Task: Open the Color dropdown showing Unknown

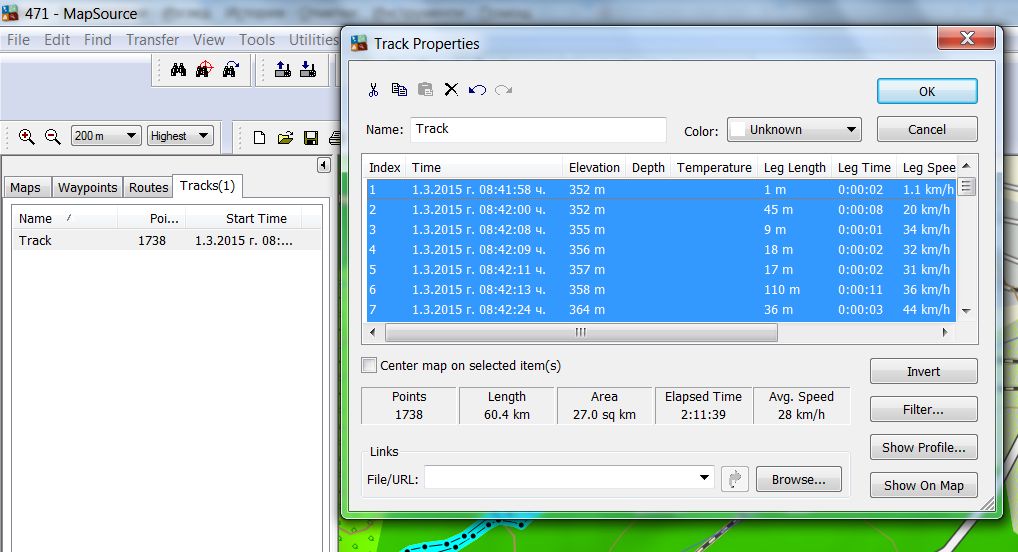Action: (794, 130)
